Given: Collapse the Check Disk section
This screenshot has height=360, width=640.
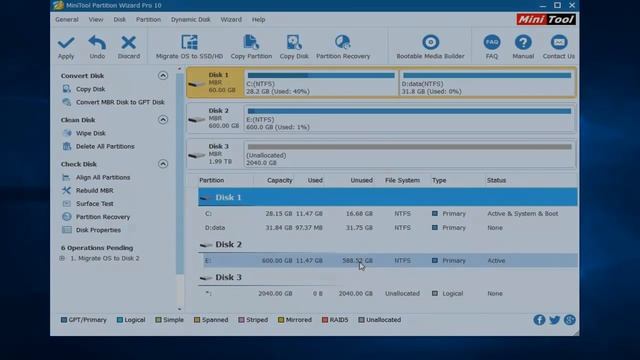Looking at the screenshot, I should (x=163, y=164).
